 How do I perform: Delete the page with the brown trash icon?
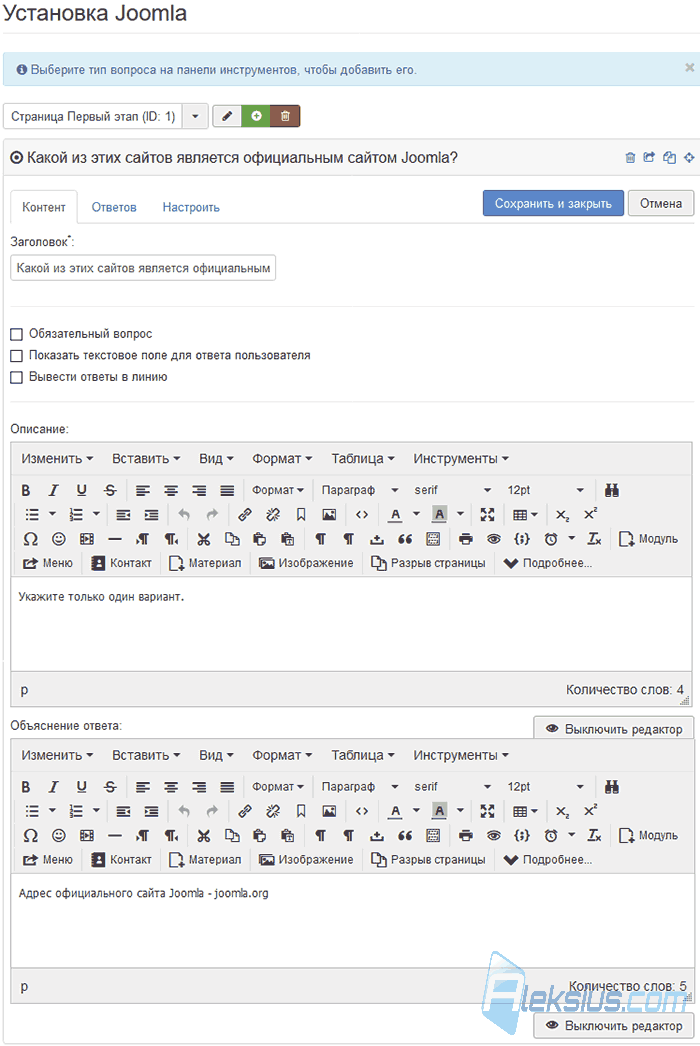(285, 116)
